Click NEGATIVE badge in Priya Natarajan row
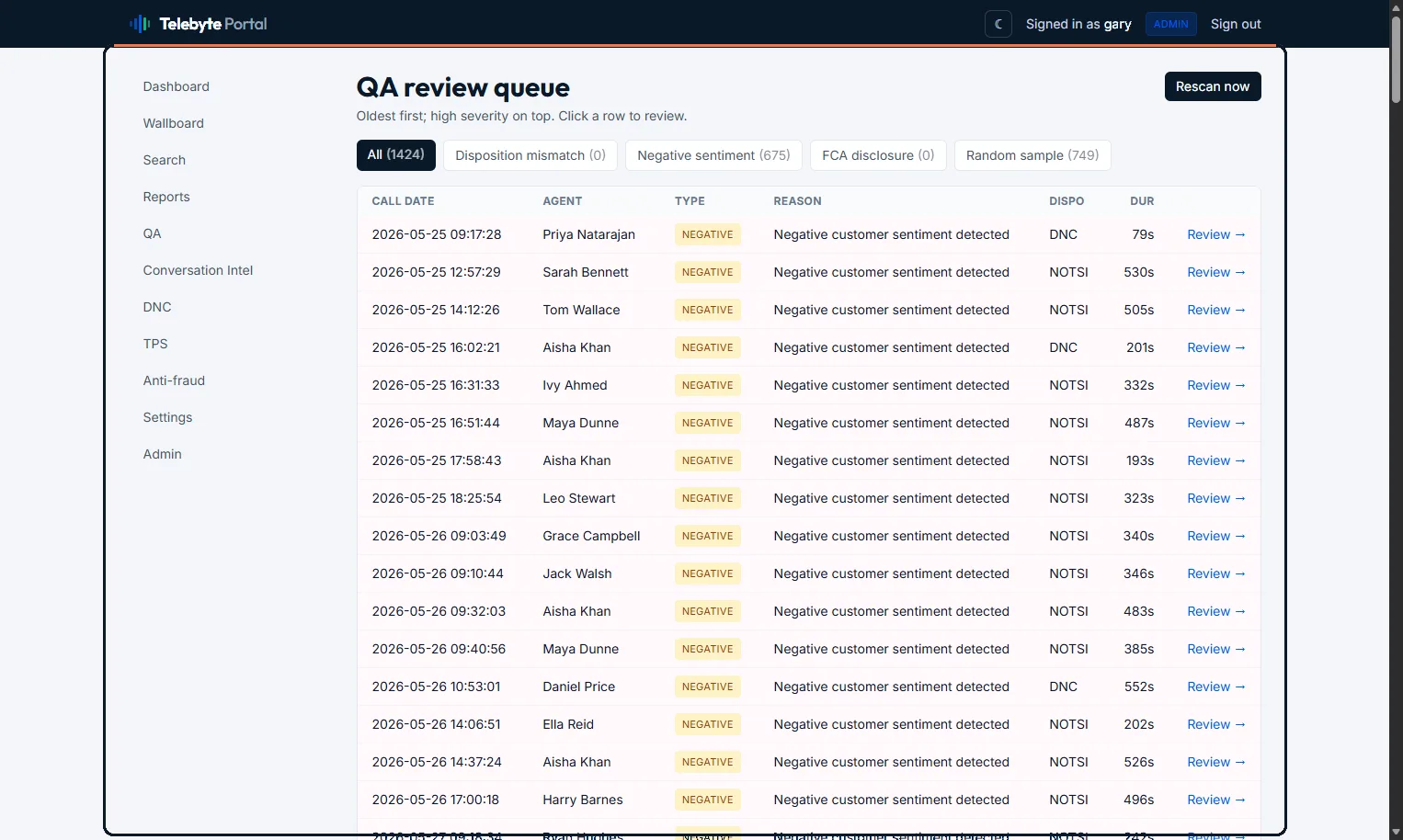Viewport: 1403px width, 840px height. (x=708, y=234)
